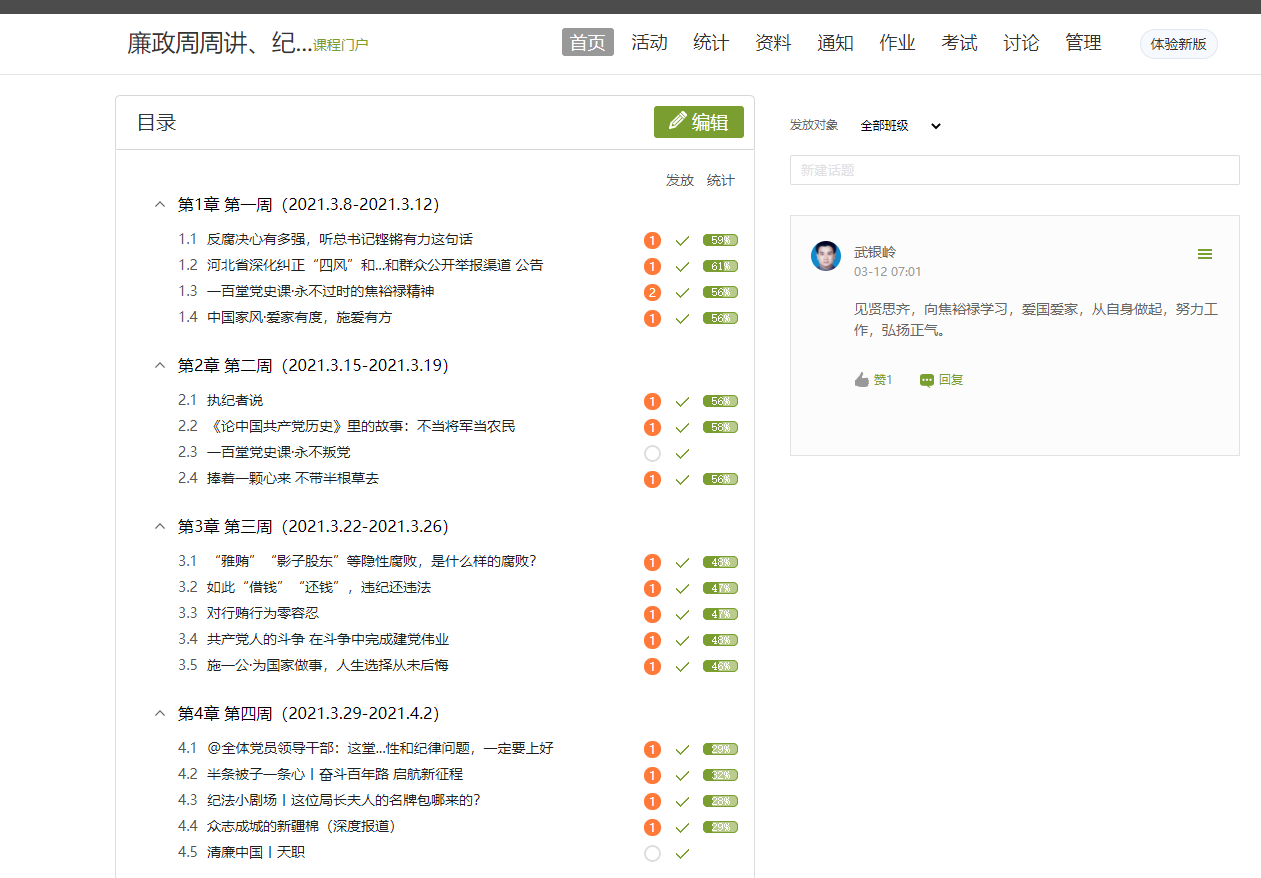Click the thumbs-up like icon on the post
Viewport: 1261px width, 878px height.
pyautogui.click(x=862, y=380)
